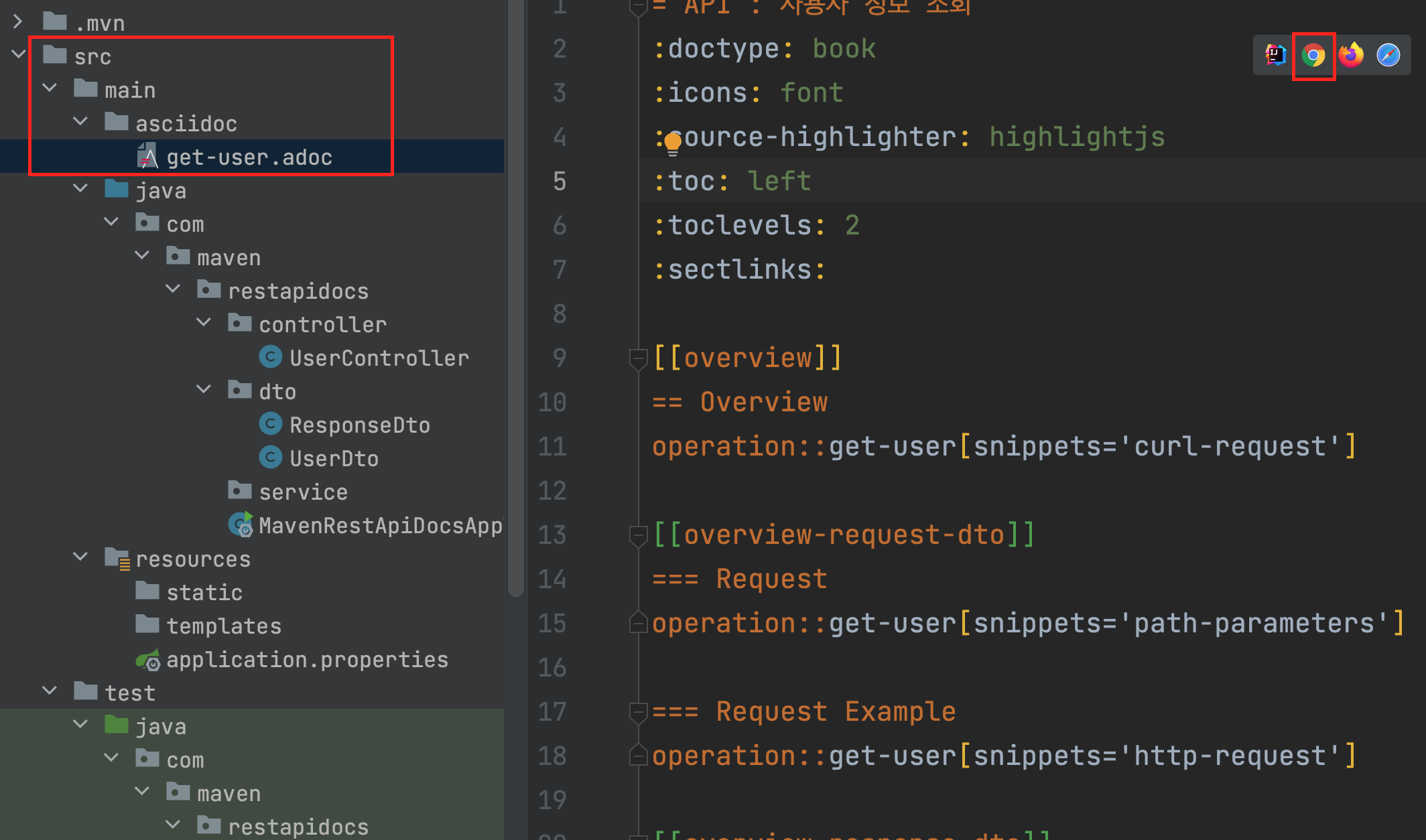The height and width of the screenshot is (840, 1426).
Task: Open MavenRestApiDocsApp Spring Boot class
Action: tap(380, 526)
